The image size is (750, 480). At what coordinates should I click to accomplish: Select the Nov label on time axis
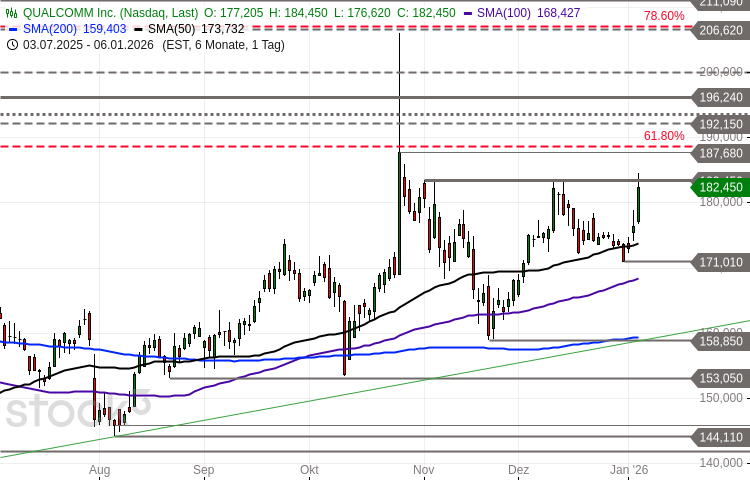(x=423, y=468)
